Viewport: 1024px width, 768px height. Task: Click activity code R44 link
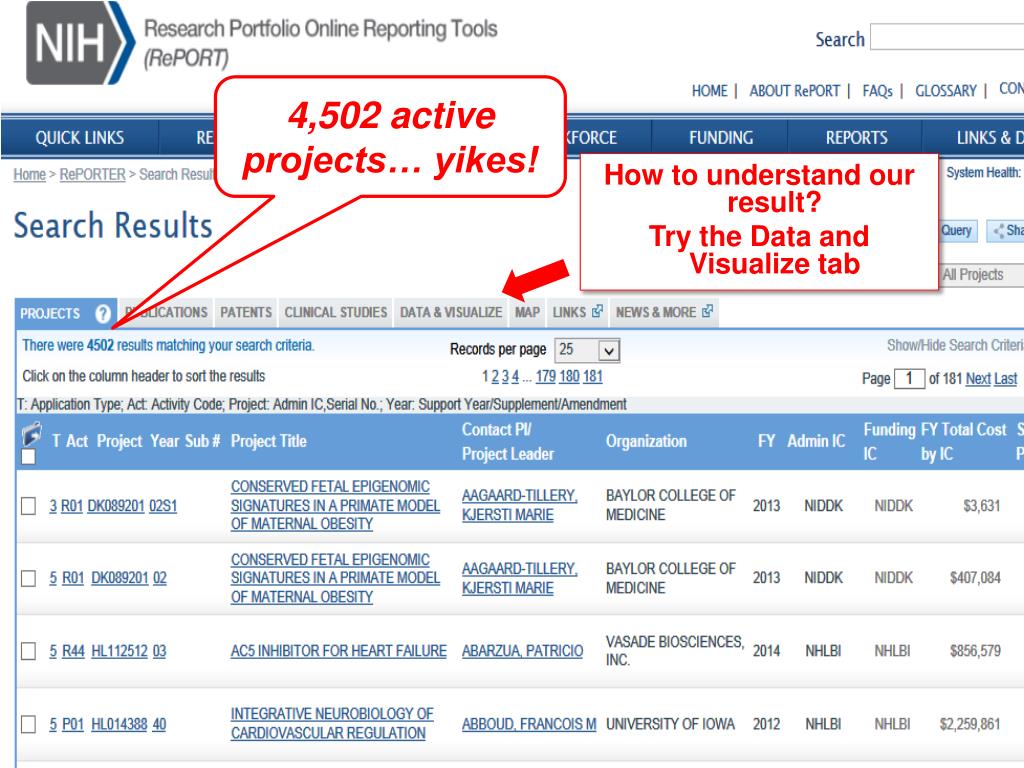(73, 651)
